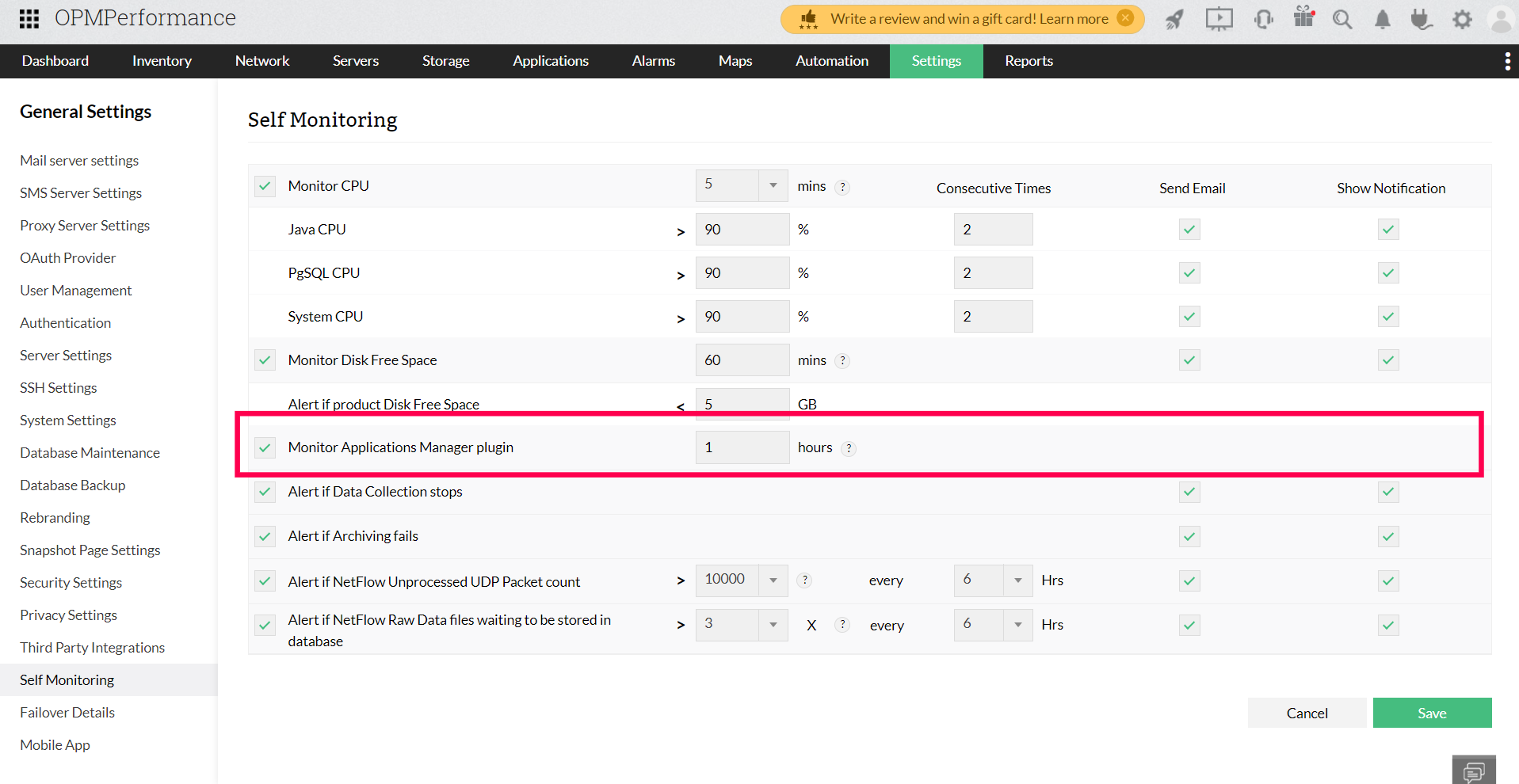
Task: Expand the NetFlow UDP Packet count dropdown
Action: pos(773,580)
